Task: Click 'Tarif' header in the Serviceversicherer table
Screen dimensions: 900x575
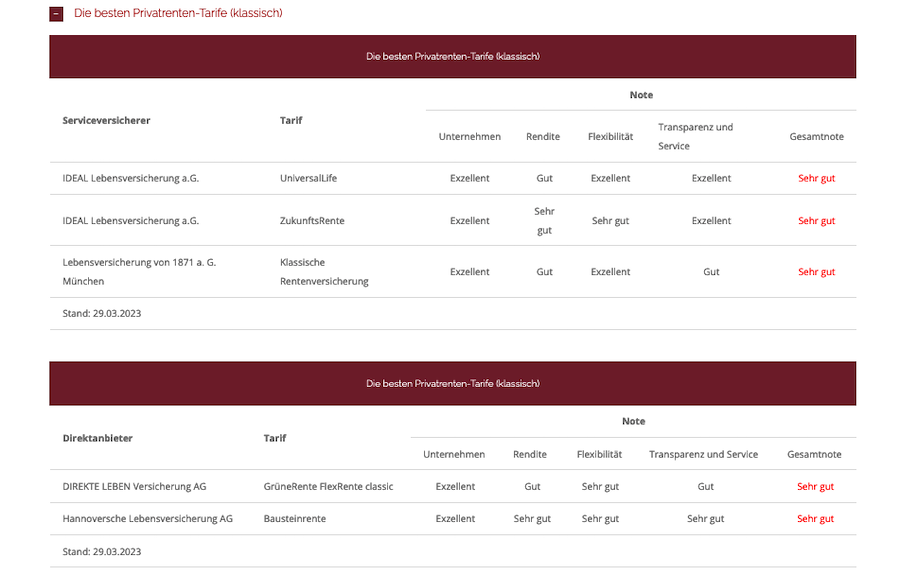Action: (291, 121)
